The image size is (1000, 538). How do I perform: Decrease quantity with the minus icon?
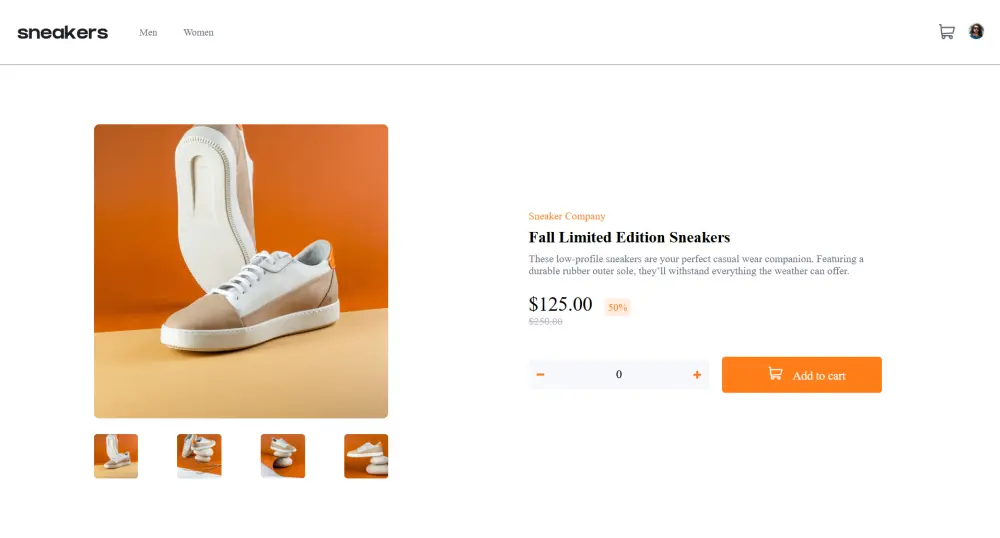pos(541,375)
